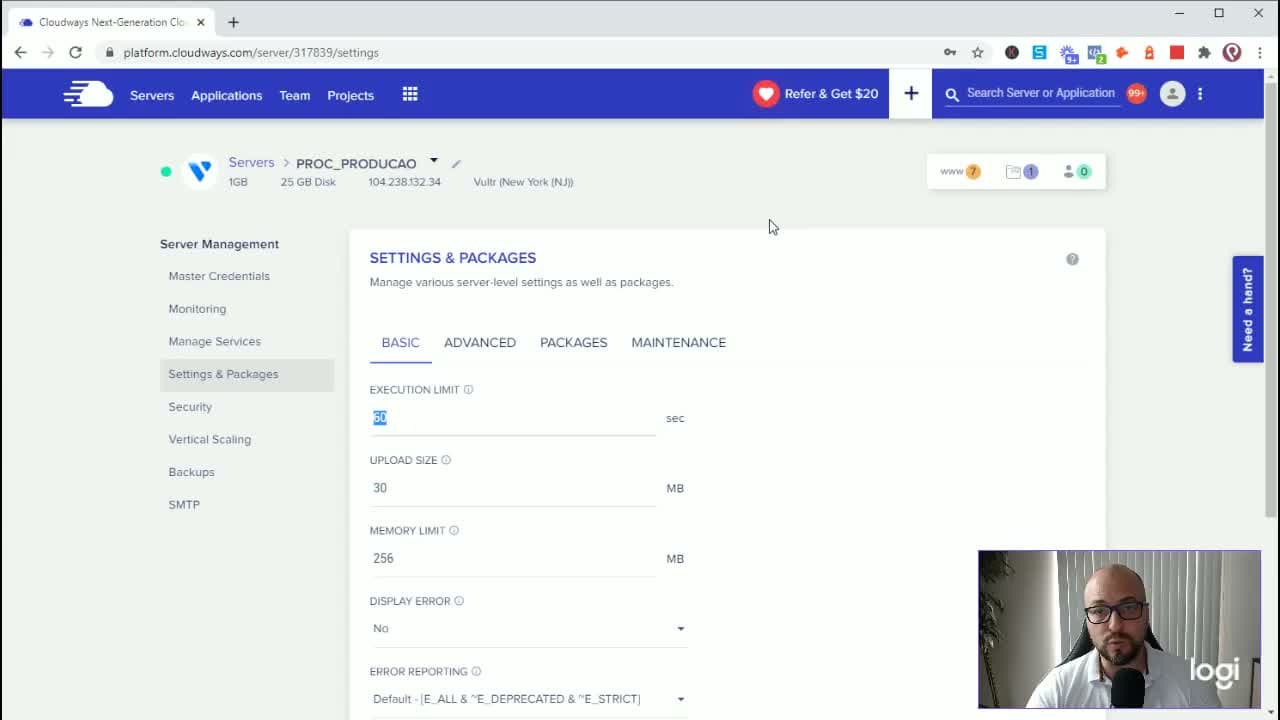
Task: Click Refer & Get $20 button
Action: tap(816, 94)
